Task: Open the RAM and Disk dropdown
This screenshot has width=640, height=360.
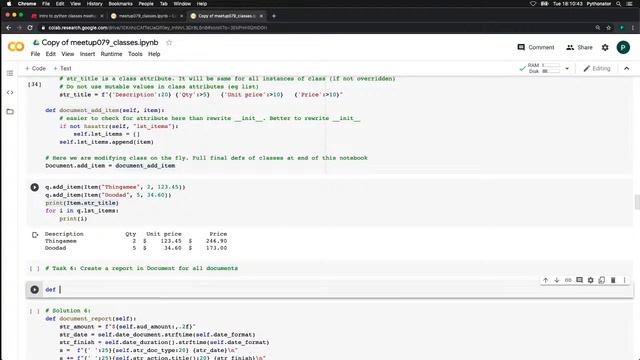Action: [567, 69]
